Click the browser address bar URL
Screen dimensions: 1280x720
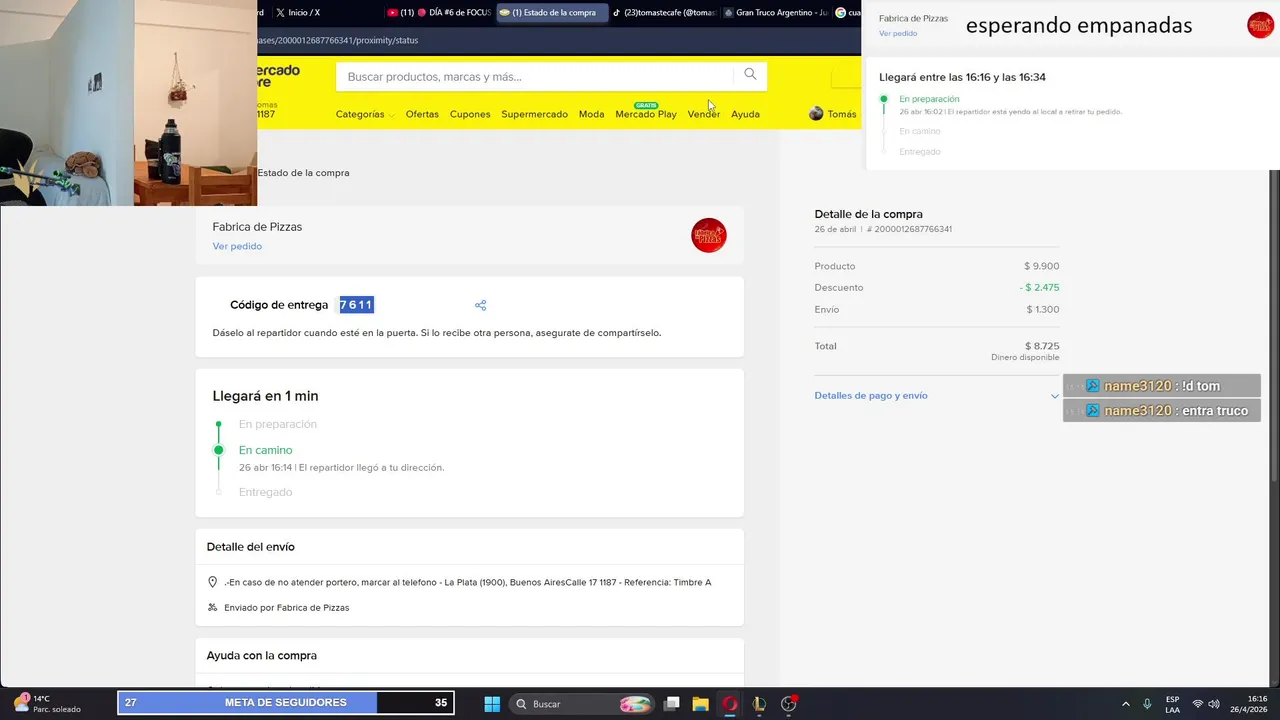pos(338,40)
